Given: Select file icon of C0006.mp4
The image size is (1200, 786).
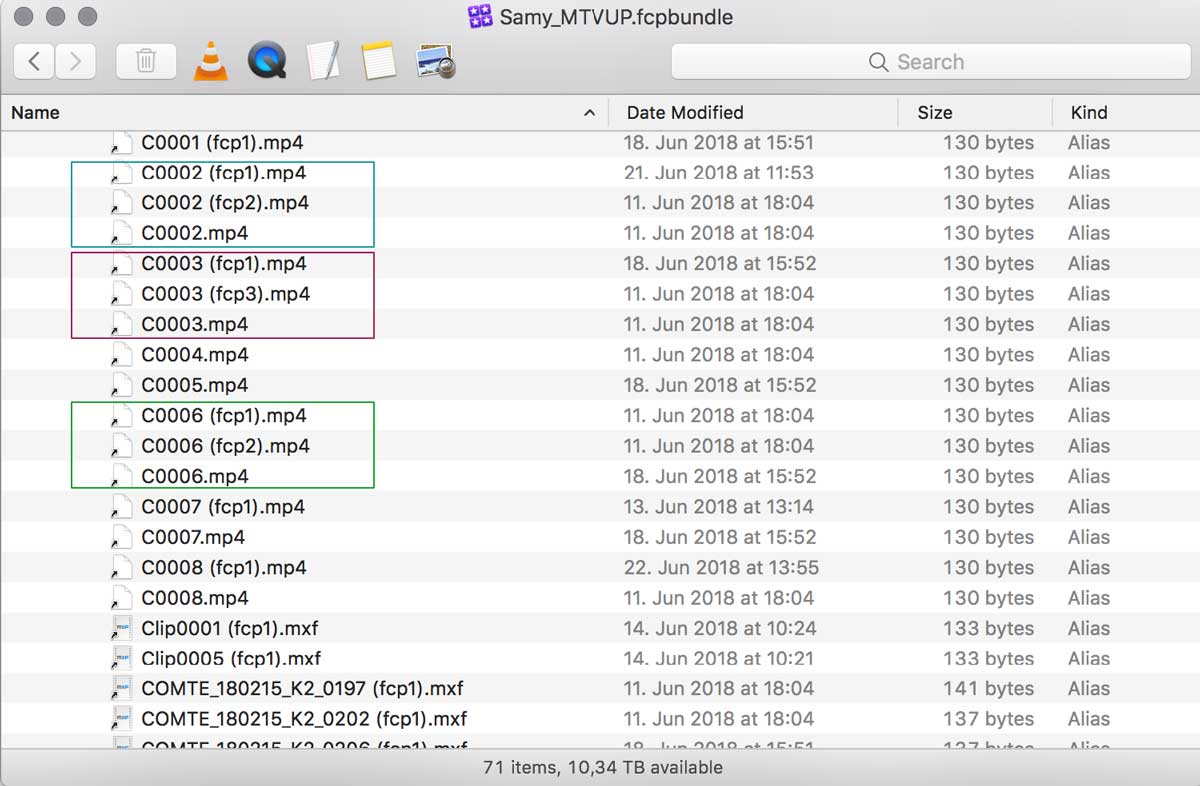Looking at the screenshot, I should [x=121, y=476].
